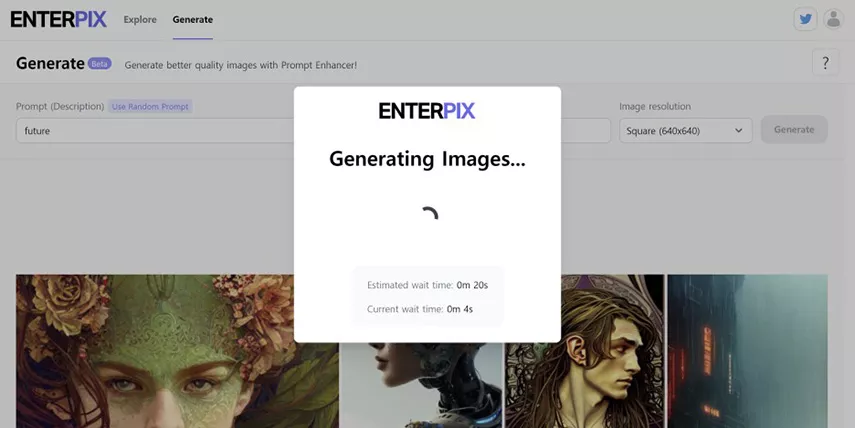Open the robot woman profile thumbnail

coord(422,385)
